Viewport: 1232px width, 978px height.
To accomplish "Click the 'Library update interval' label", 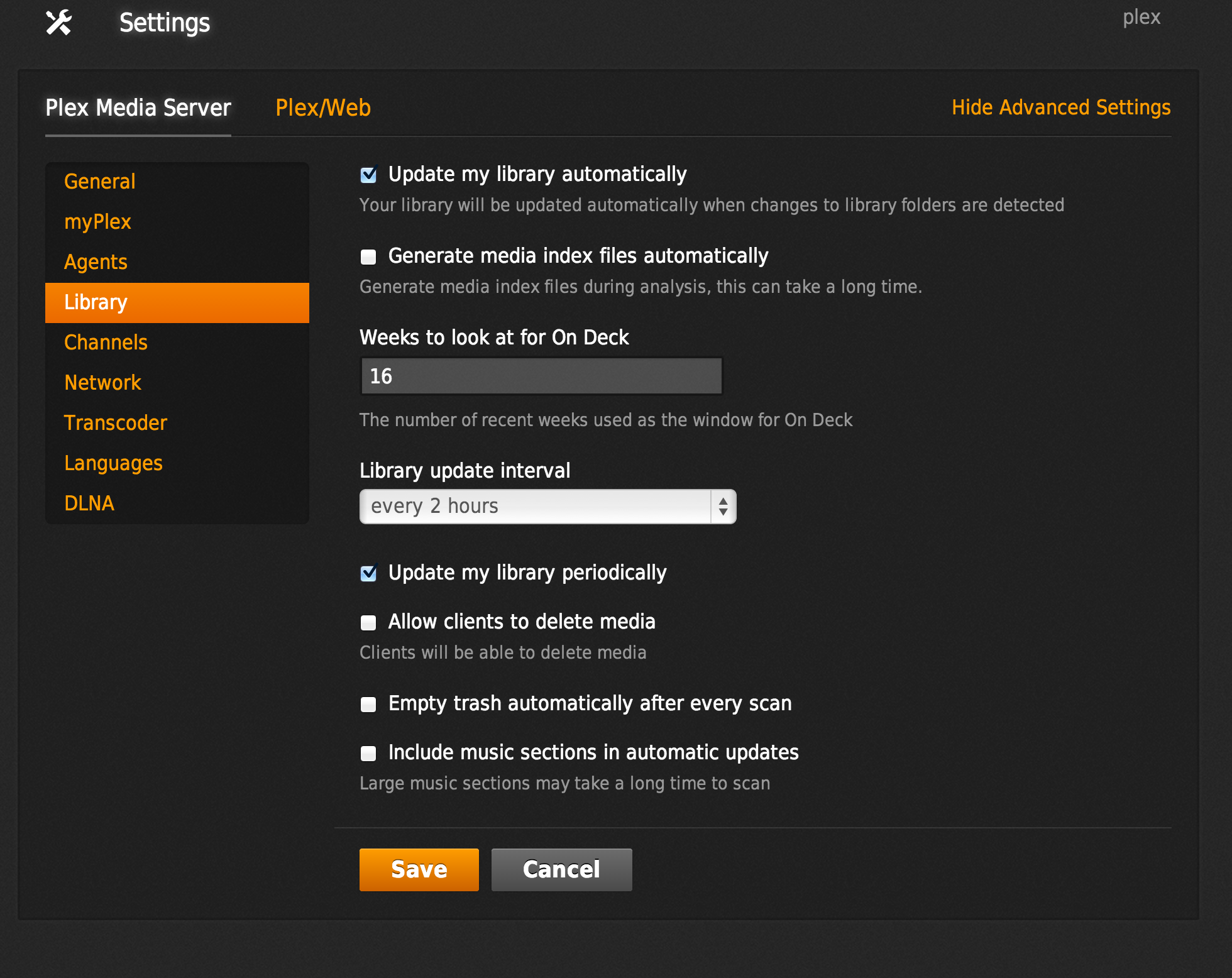I will [x=465, y=471].
